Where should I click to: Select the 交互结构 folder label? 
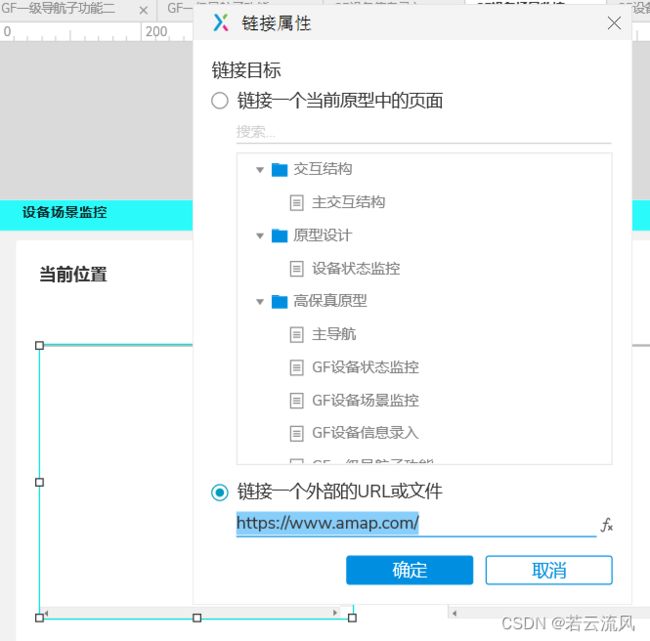[323, 169]
